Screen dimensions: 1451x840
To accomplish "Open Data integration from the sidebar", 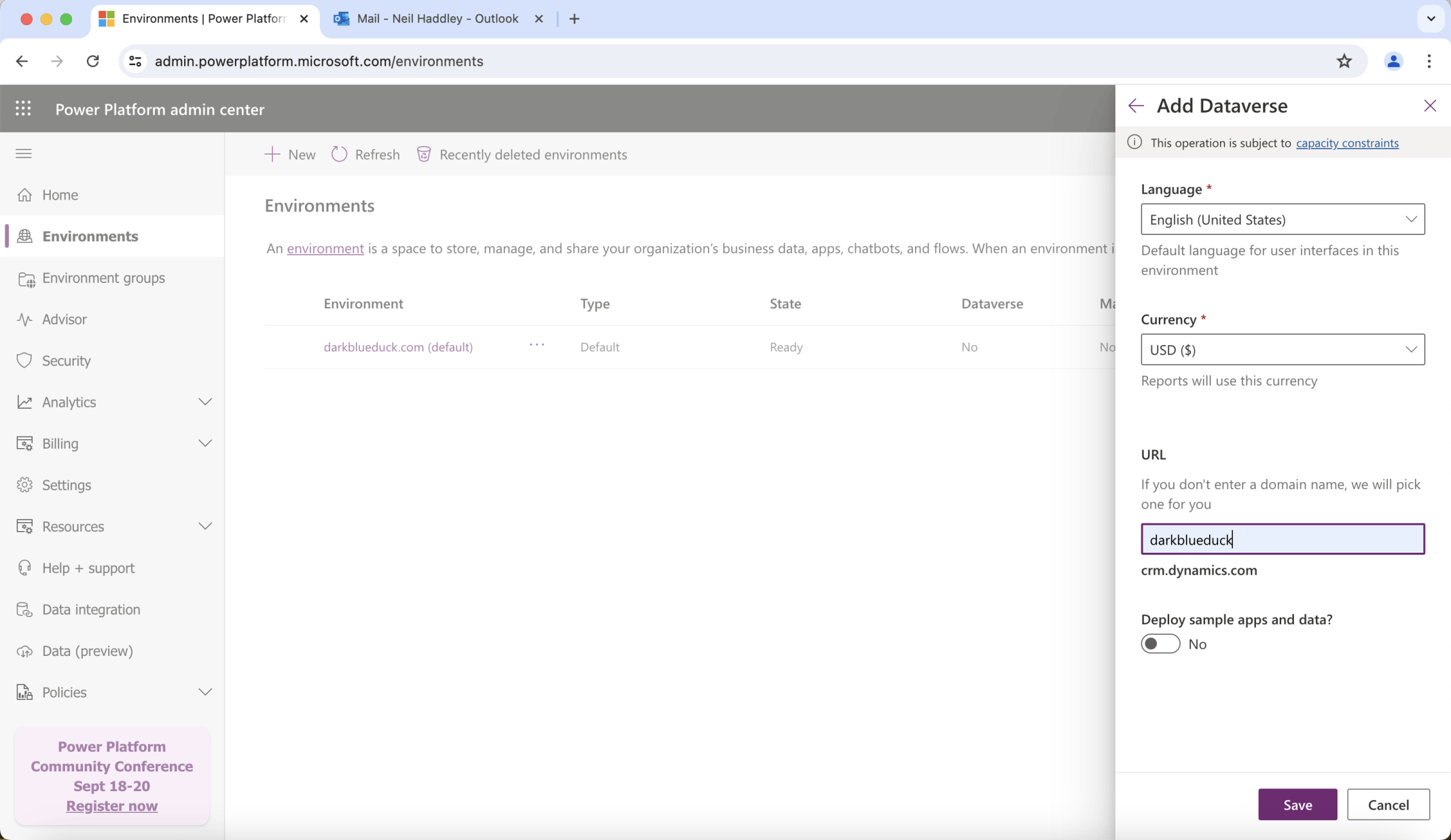I will coord(90,609).
